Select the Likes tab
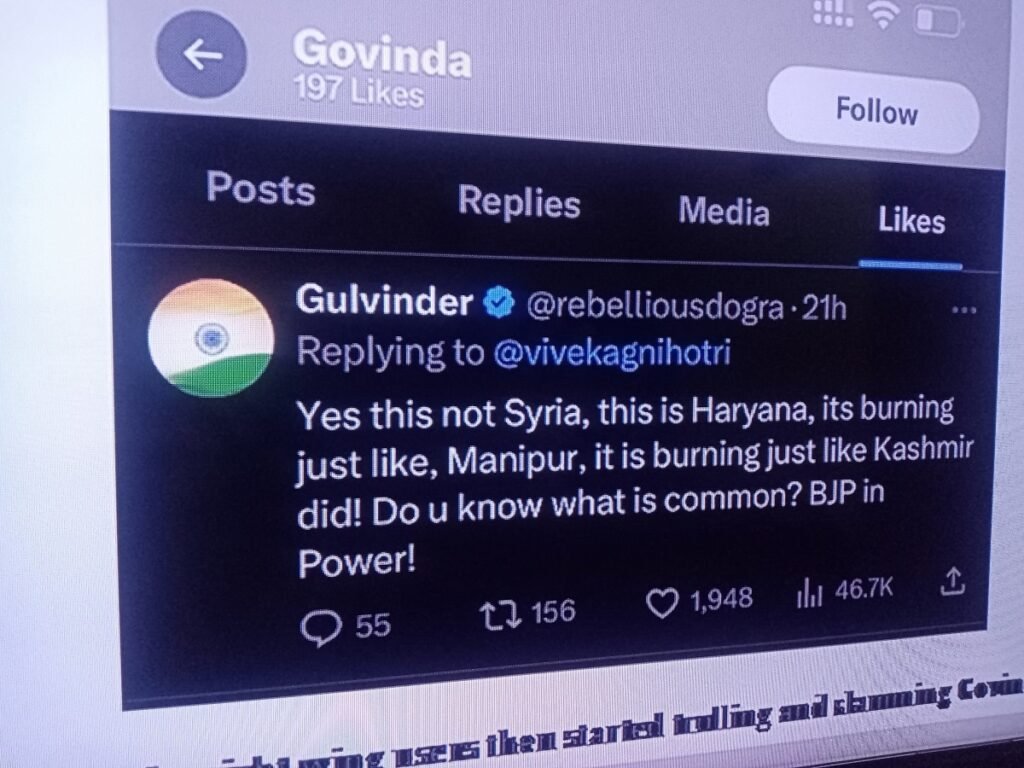Screen dimensions: 1024x768 pos(911,220)
